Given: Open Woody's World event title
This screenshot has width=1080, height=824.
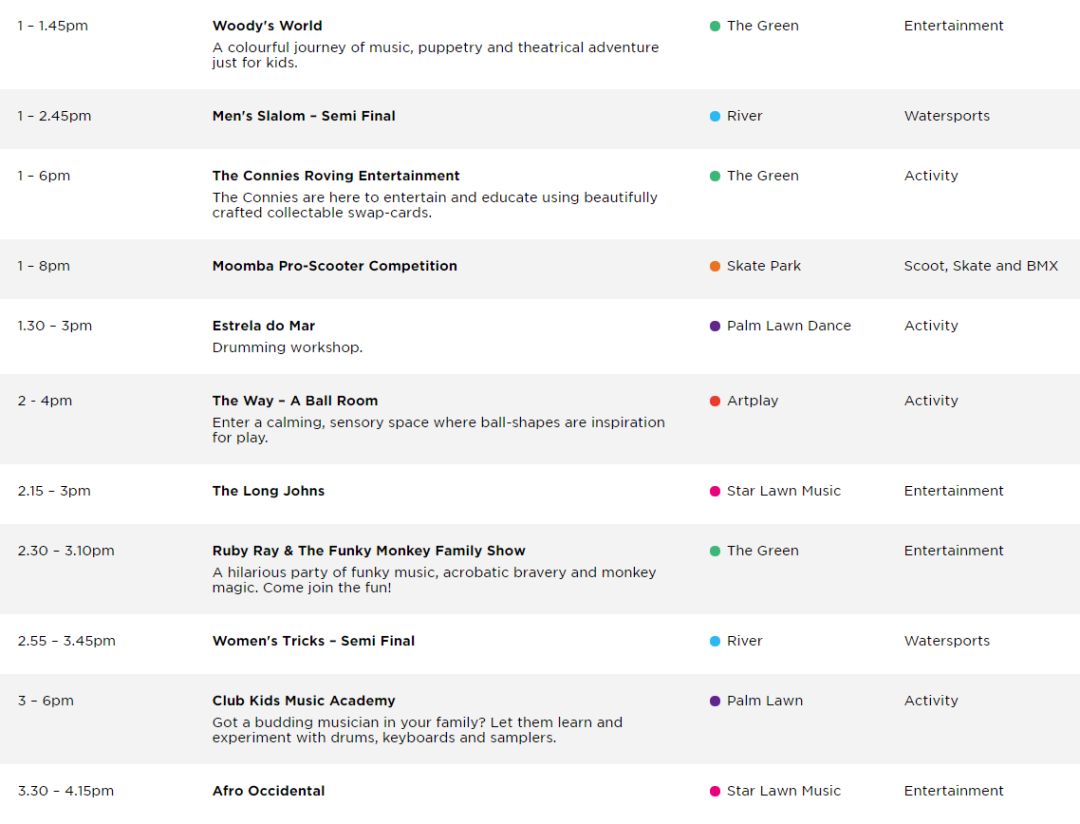Looking at the screenshot, I should click(x=267, y=25).
